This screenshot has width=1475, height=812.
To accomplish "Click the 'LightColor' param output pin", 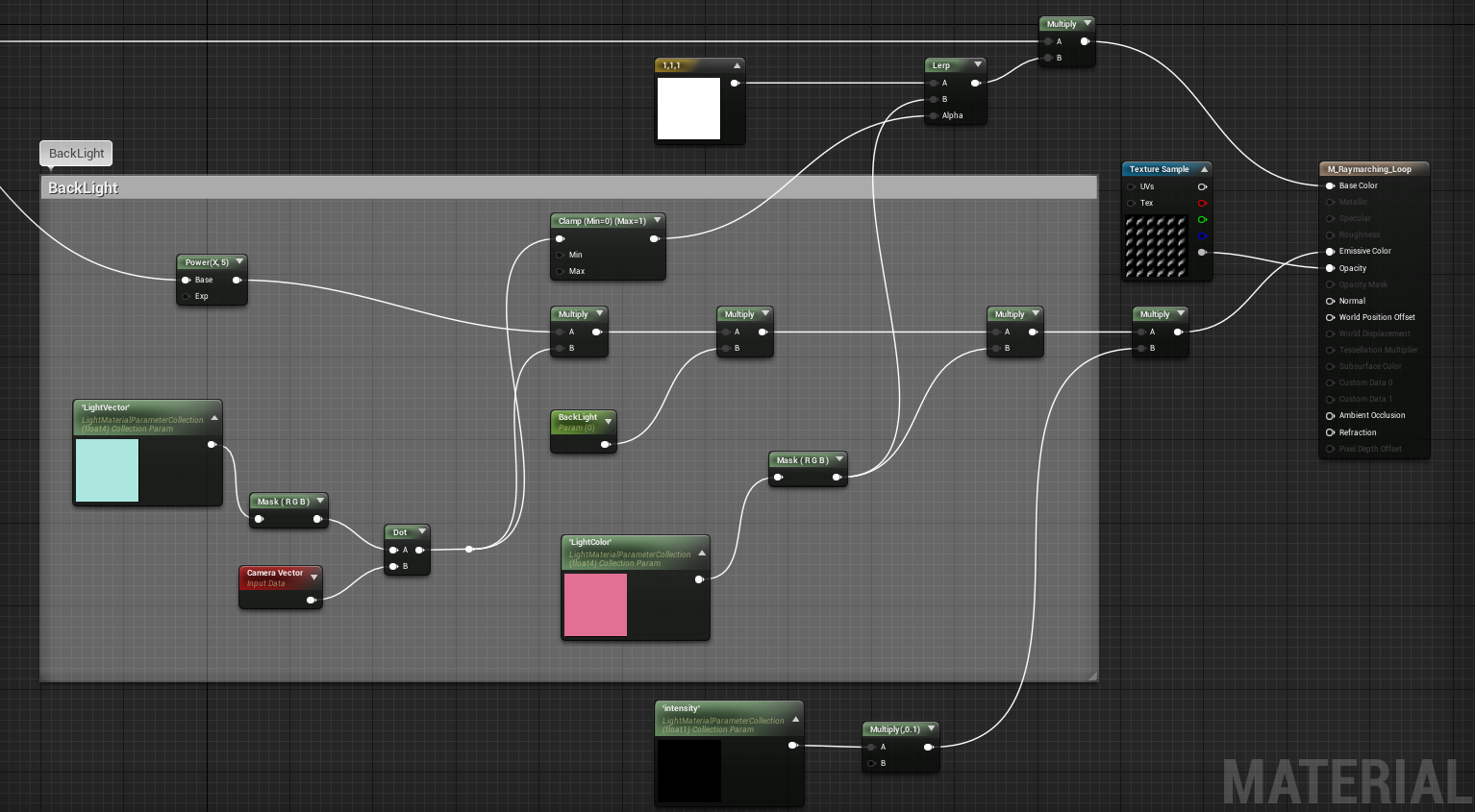I will (x=699, y=578).
